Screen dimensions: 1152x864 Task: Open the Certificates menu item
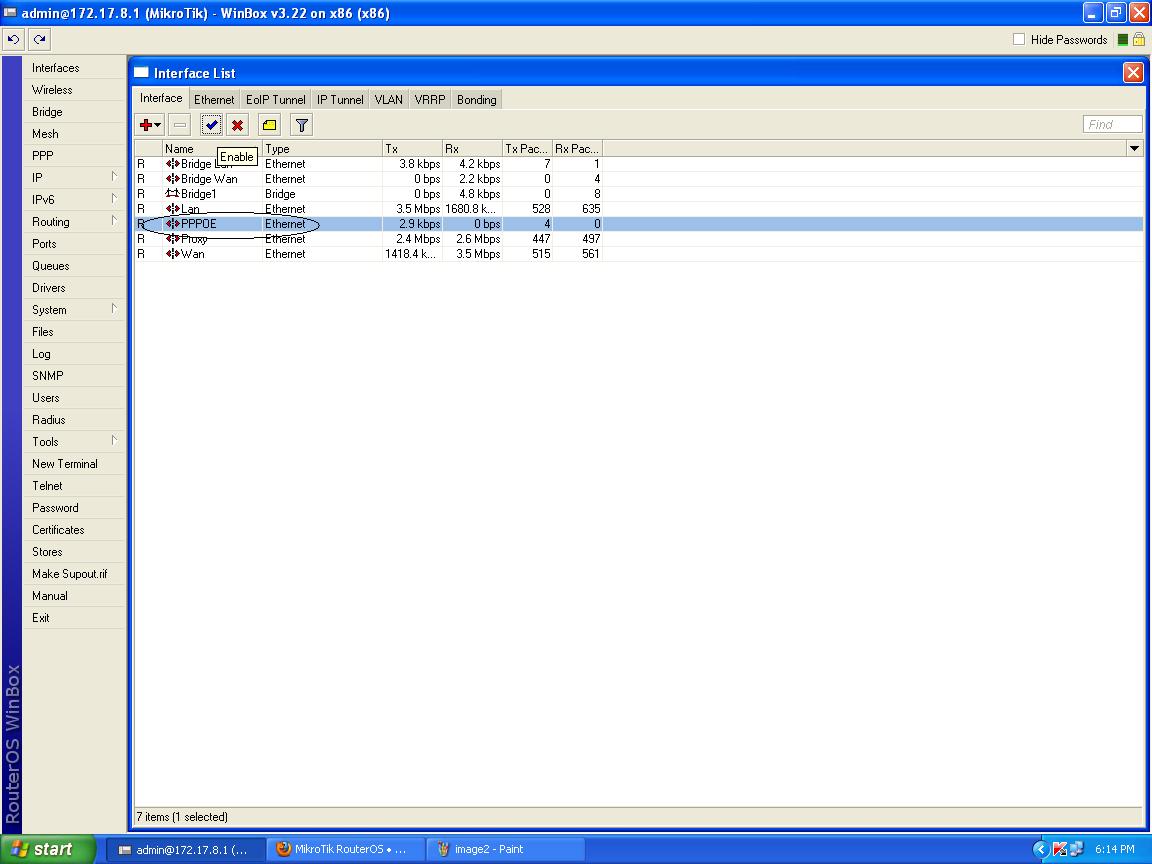coord(73,530)
